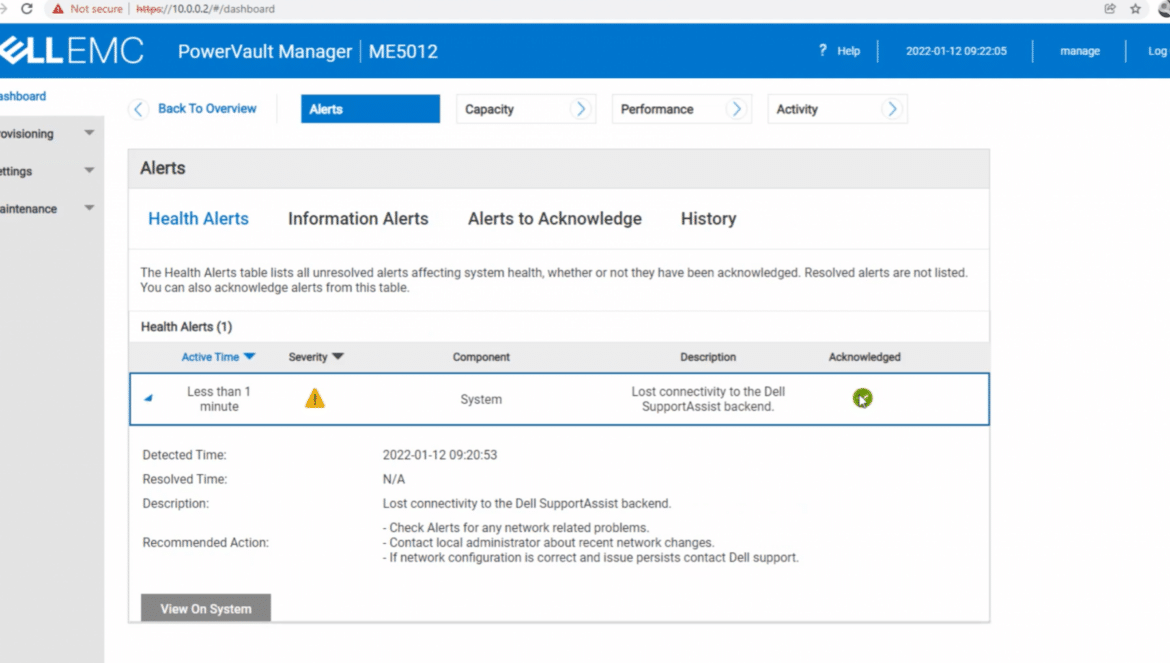Open the Health Alerts tab

point(198,219)
